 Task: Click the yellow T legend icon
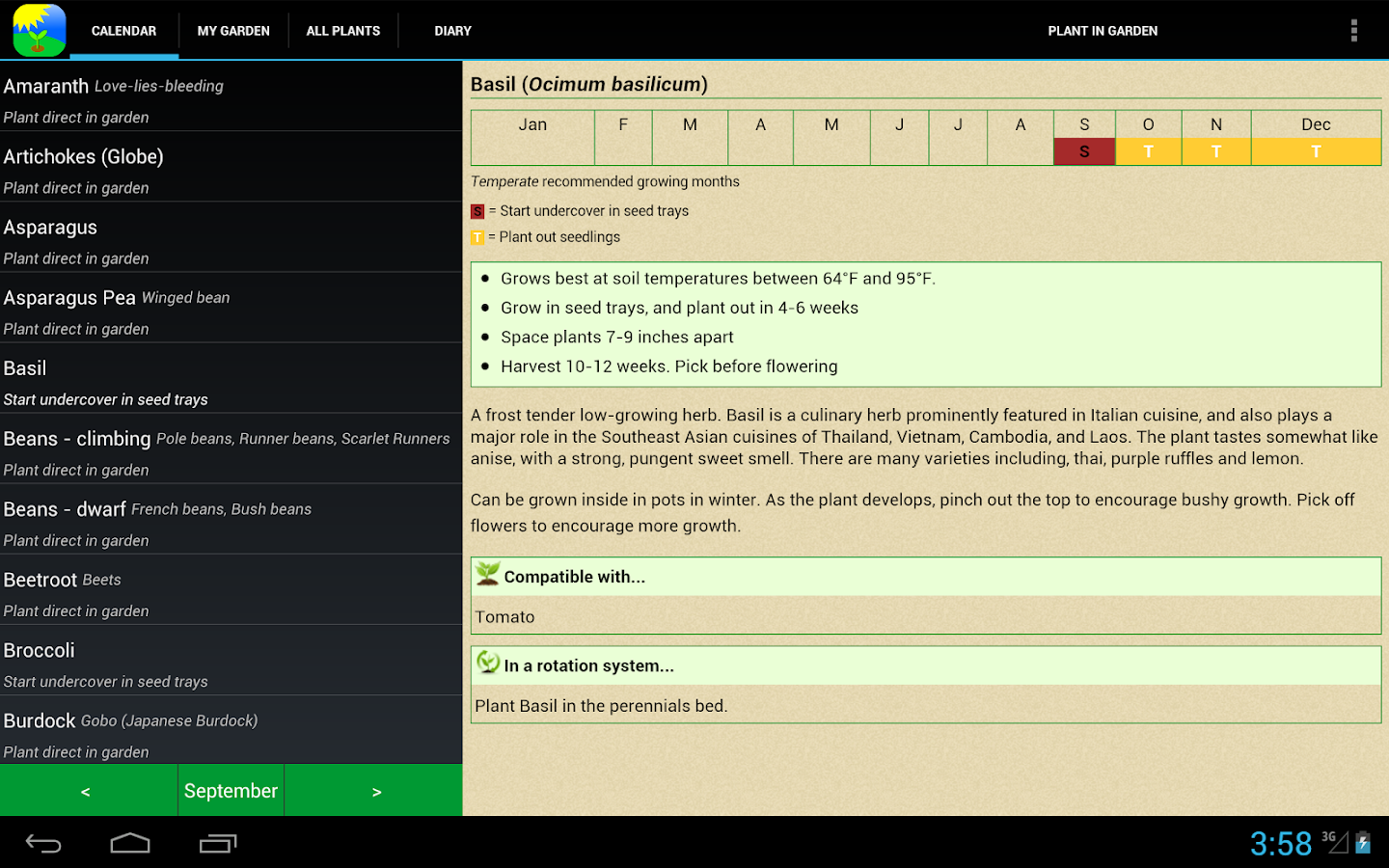point(477,237)
